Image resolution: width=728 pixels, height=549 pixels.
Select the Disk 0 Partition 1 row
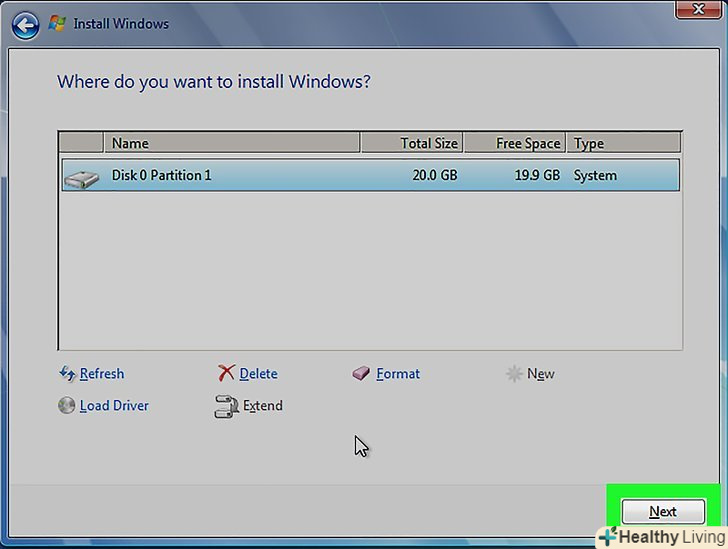click(370, 175)
